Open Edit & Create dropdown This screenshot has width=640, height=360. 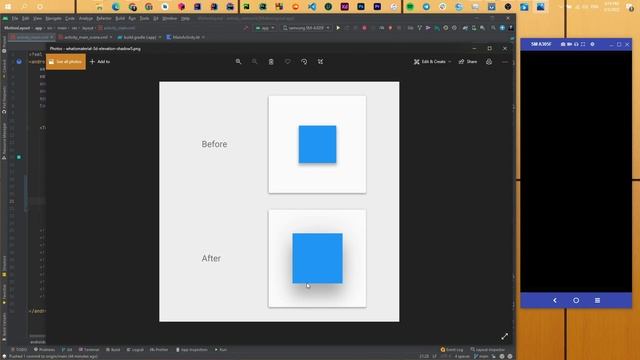point(433,62)
